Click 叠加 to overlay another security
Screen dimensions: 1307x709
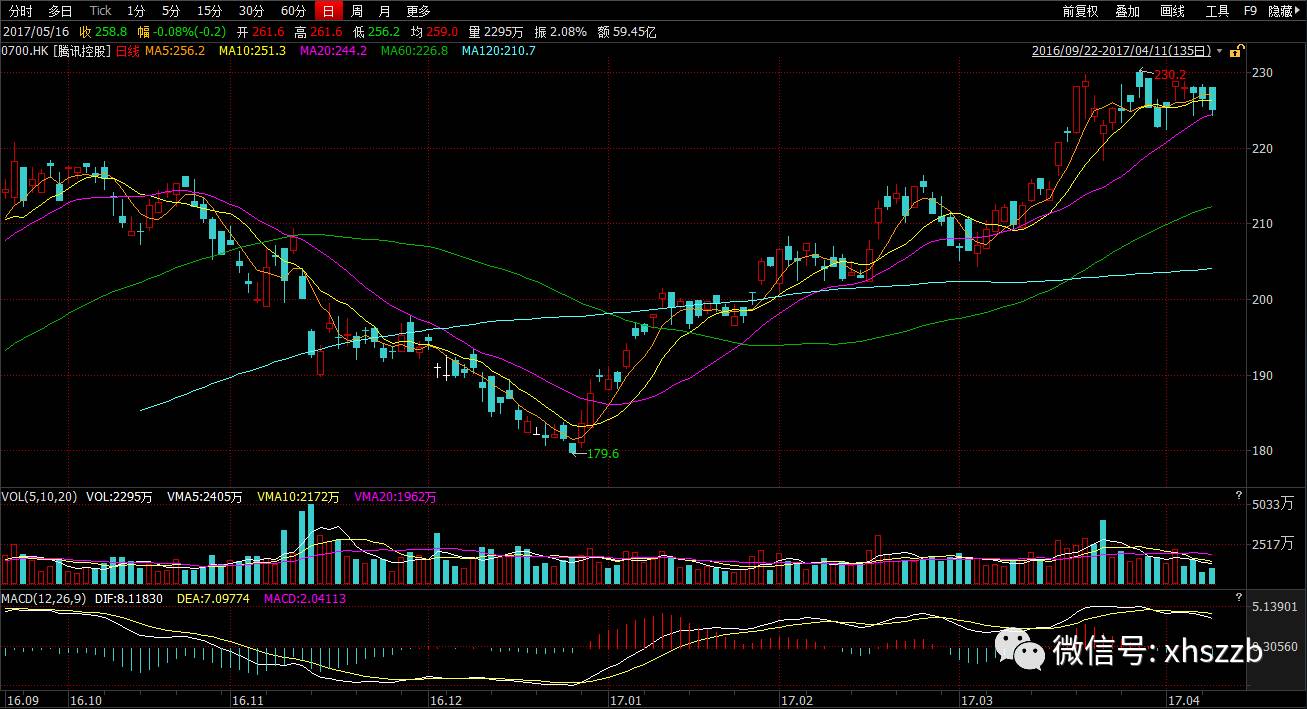[x=1127, y=11]
